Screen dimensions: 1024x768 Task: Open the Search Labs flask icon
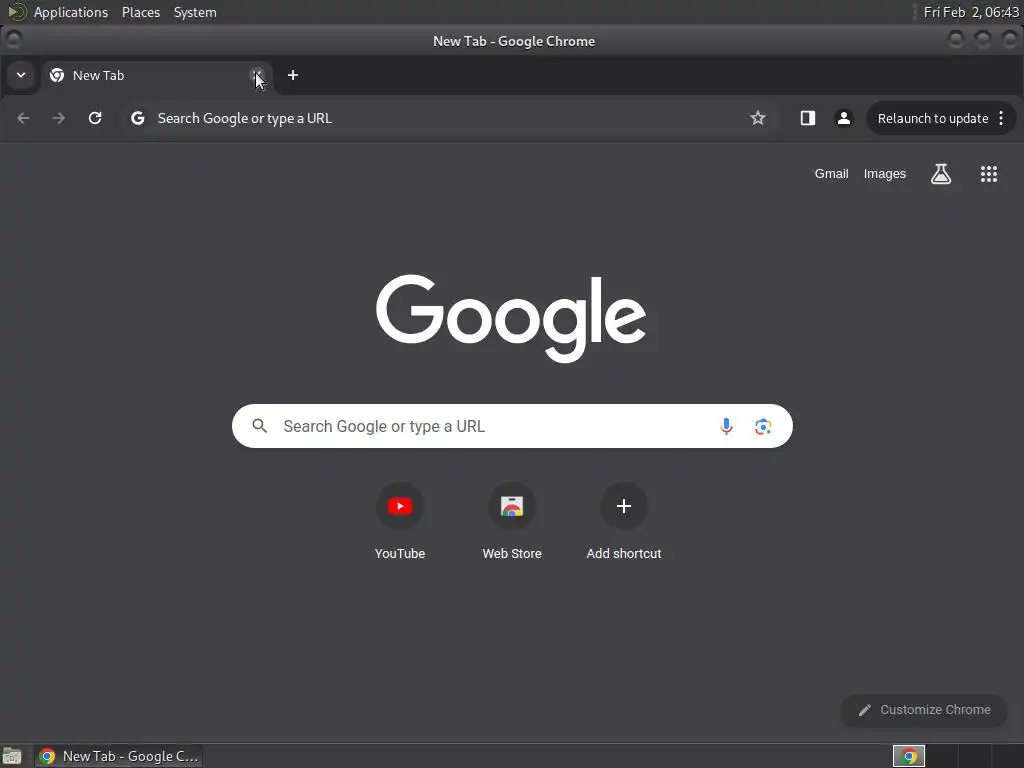point(941,174)
